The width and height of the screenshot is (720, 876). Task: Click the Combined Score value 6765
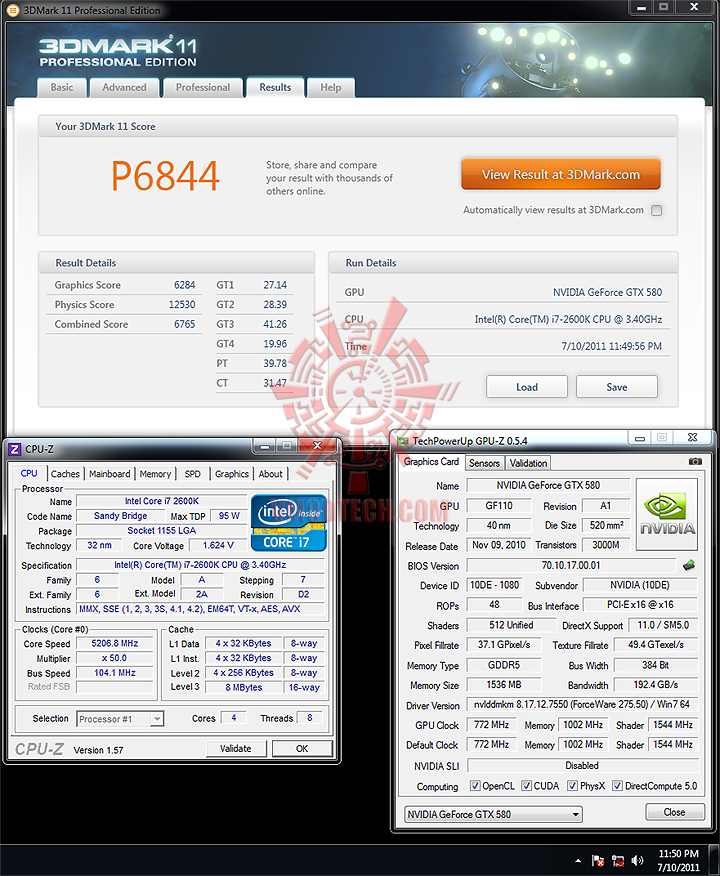(x=185, y=325)
